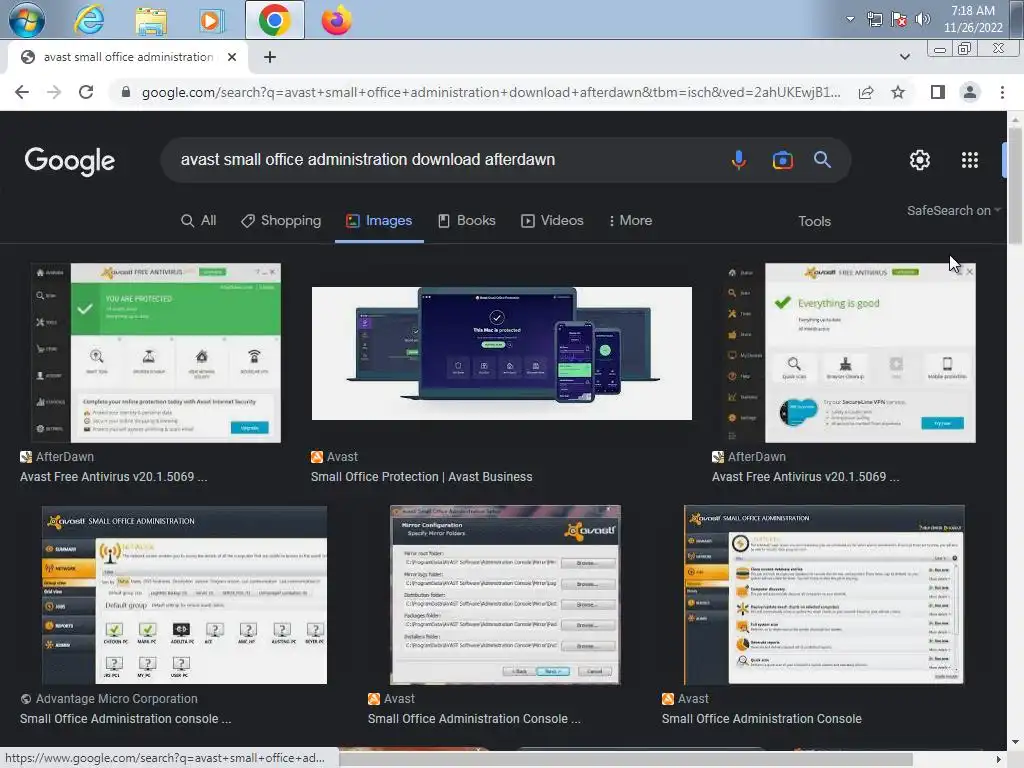Click 'Small Office Administration console ...' Advantage Micro link
This screenshot has width=1024, height=768.
tap(125, 718)
